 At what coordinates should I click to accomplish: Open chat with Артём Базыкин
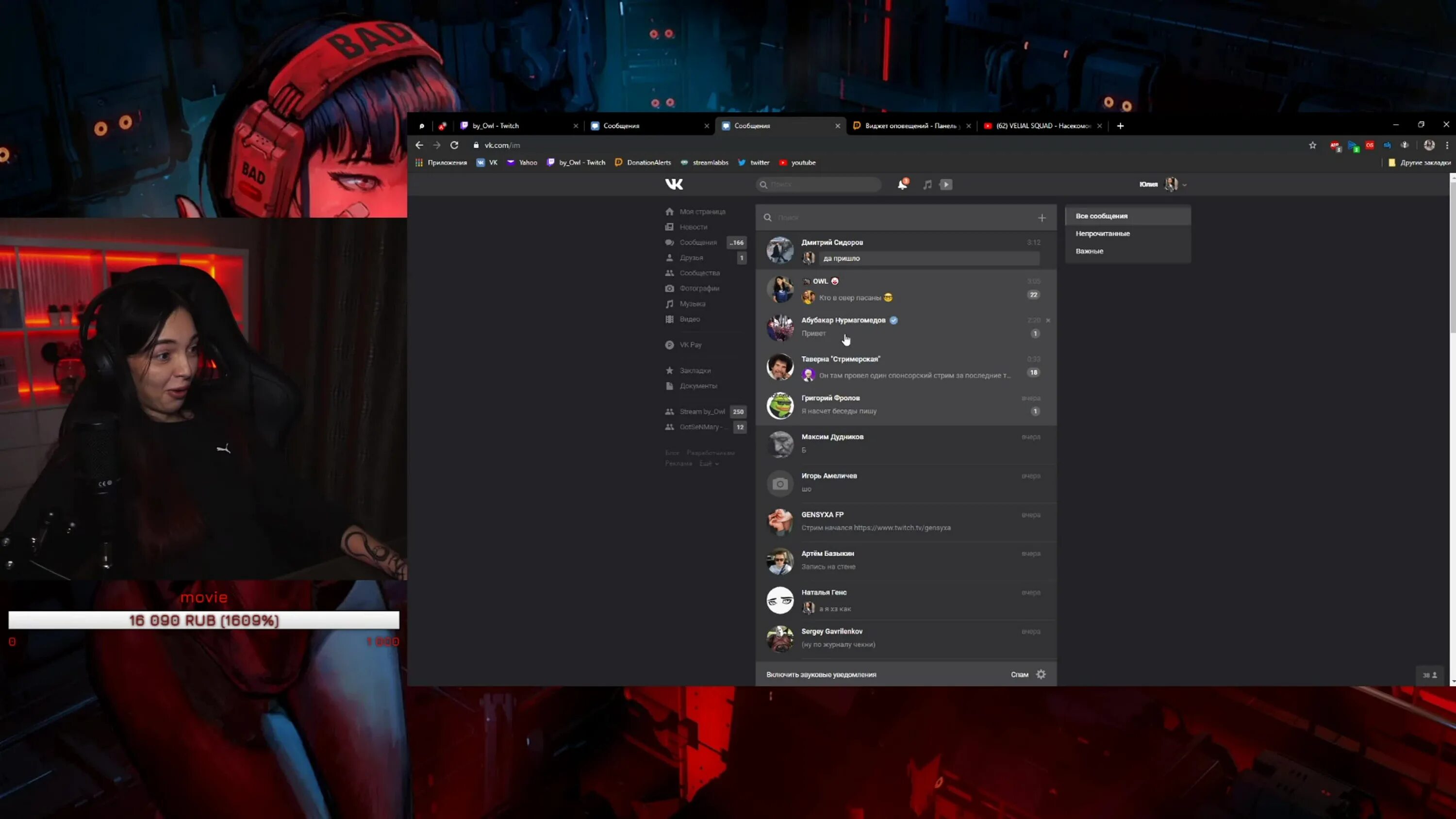(x=906, y=561)
